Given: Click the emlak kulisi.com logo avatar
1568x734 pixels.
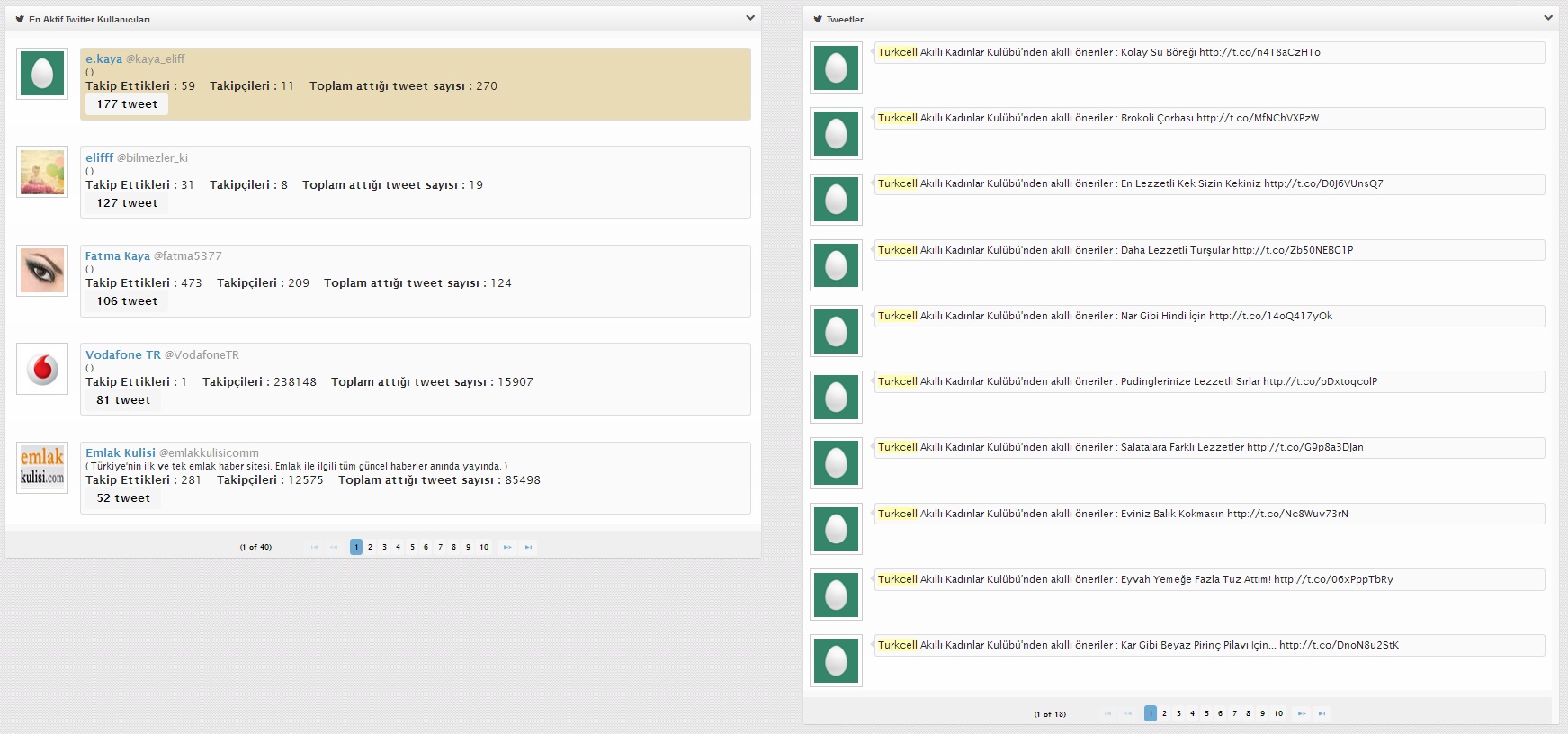Looking at the screenshot, I should point(42,468).
